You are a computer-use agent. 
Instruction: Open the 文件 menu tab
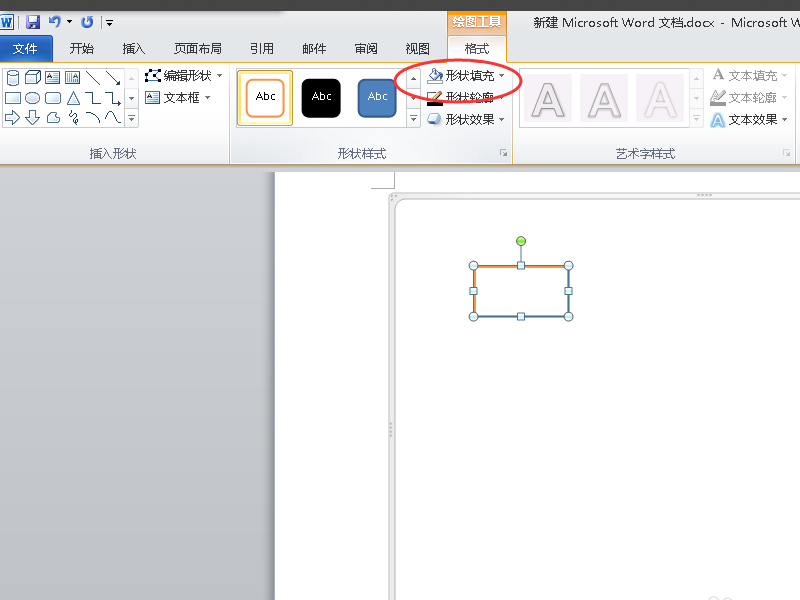coord(26,49)
